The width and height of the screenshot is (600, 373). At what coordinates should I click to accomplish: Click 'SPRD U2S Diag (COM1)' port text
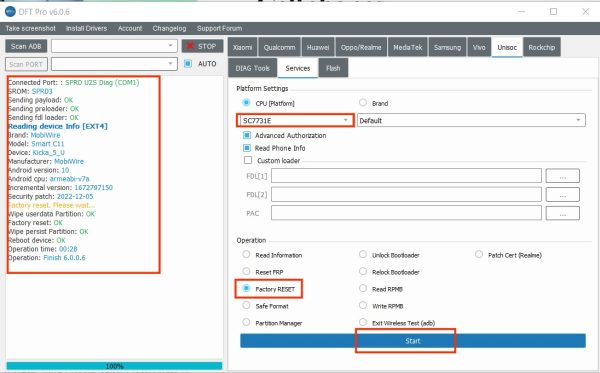tap(102, 82)
